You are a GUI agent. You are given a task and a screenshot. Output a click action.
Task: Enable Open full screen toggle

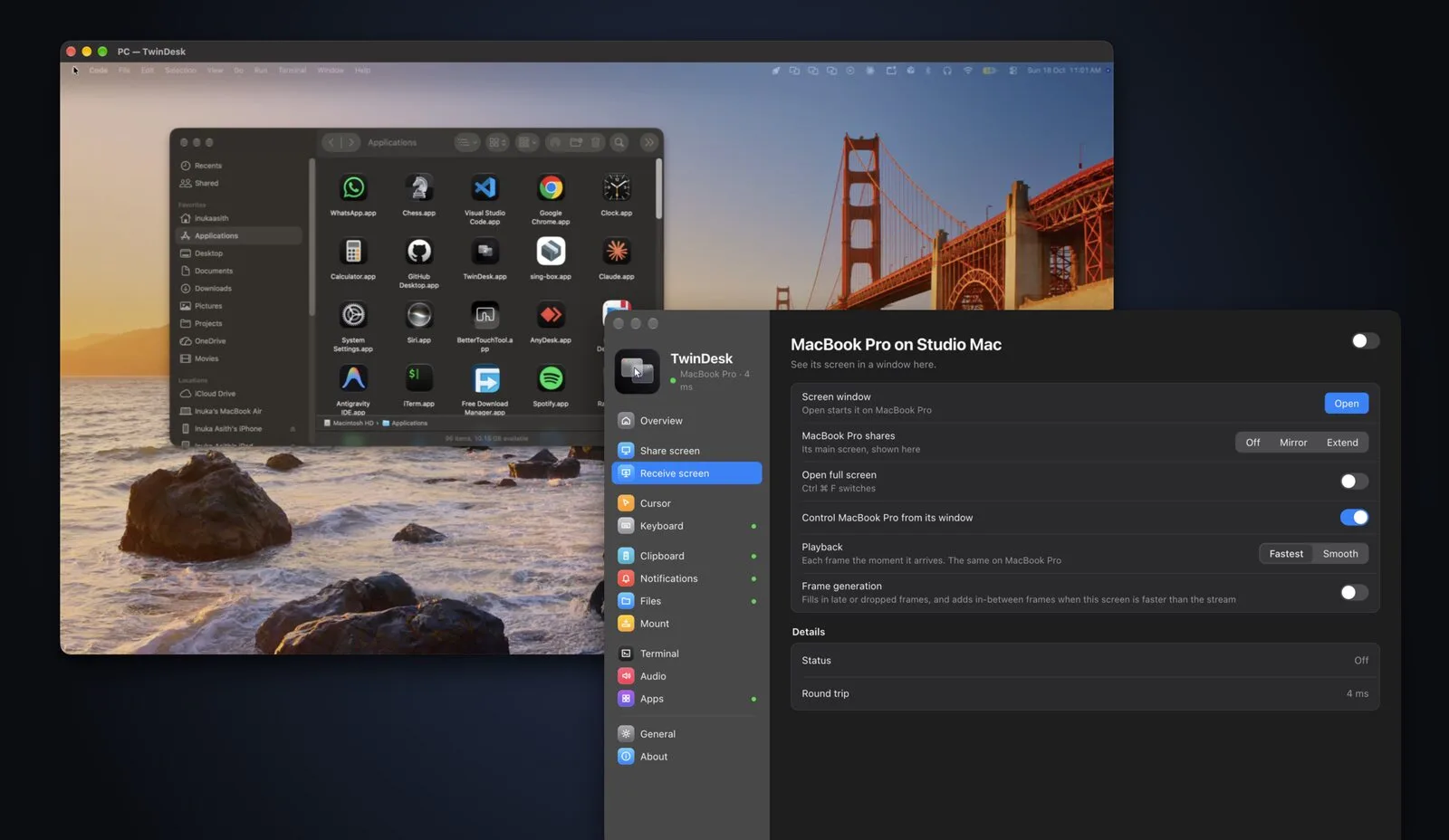tap(1354, 482)
